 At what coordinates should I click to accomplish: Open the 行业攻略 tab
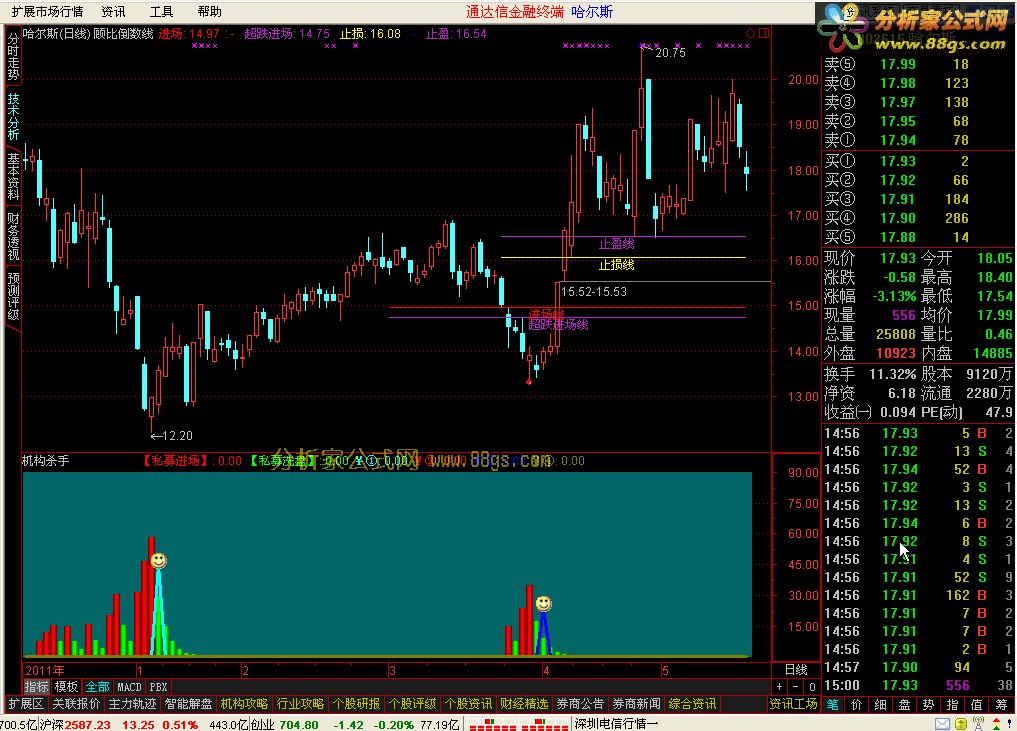tap(300, 704)
